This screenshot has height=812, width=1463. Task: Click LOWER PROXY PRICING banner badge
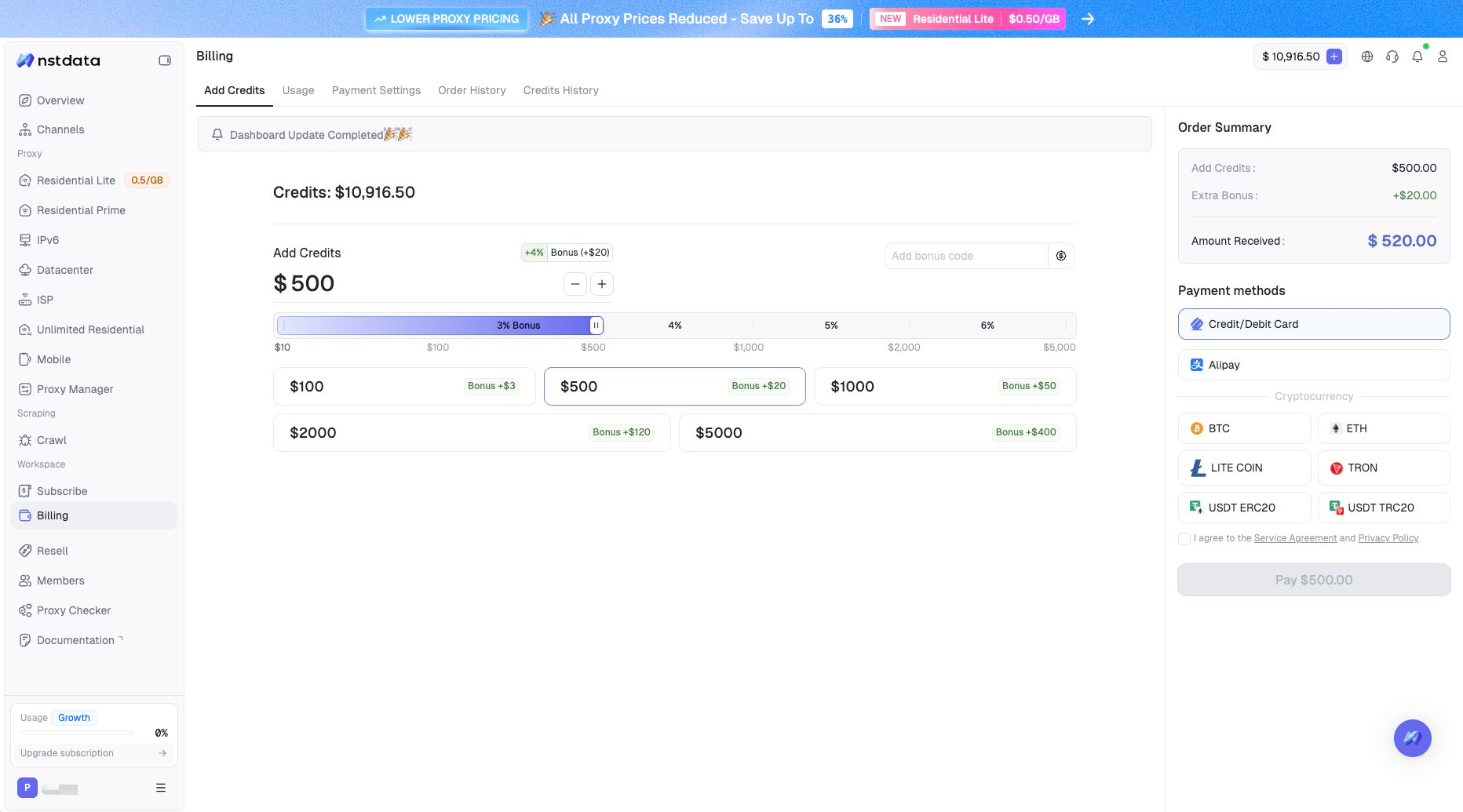[447, 19]
